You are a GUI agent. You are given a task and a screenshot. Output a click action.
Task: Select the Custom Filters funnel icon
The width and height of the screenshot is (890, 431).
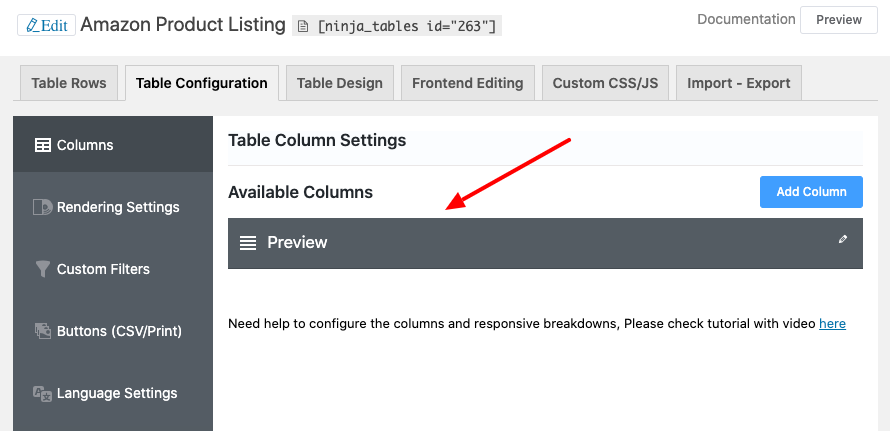pyautogui.click(x=43, y=269)
